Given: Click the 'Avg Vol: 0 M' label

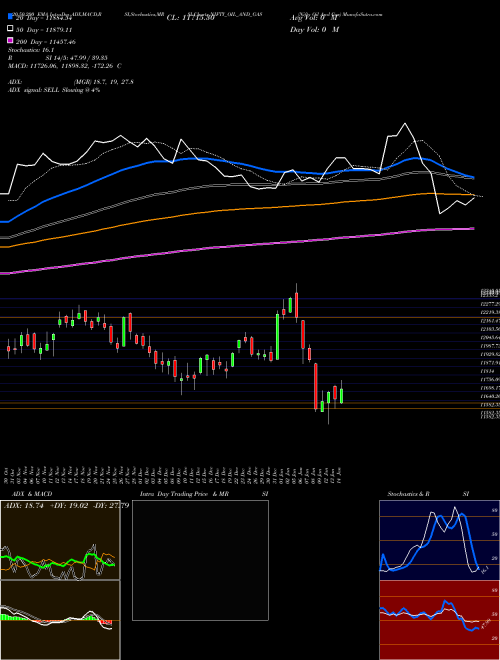Looking at the screenshot, I should tap(314, 18).
